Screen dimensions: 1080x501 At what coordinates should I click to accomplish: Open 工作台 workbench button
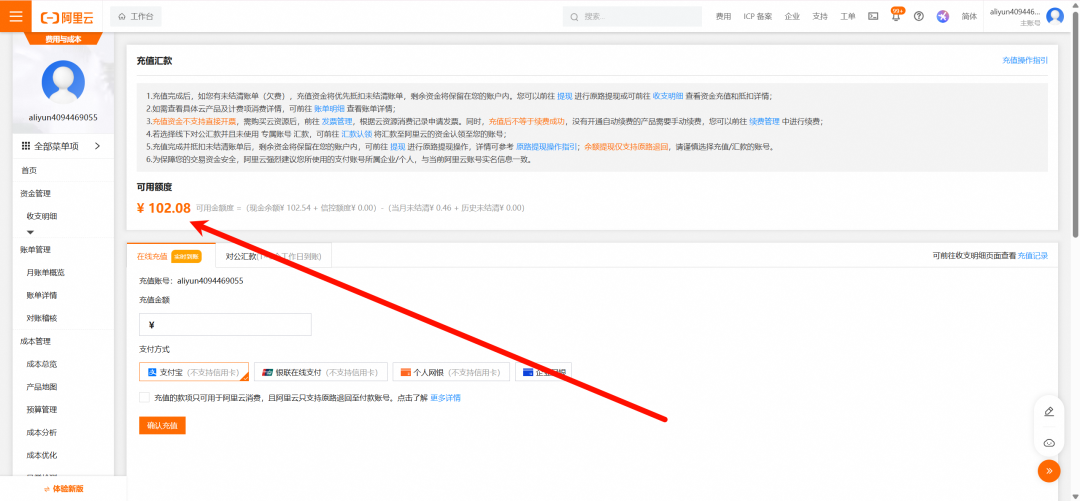pyautogui.click(x=136, y=16)
